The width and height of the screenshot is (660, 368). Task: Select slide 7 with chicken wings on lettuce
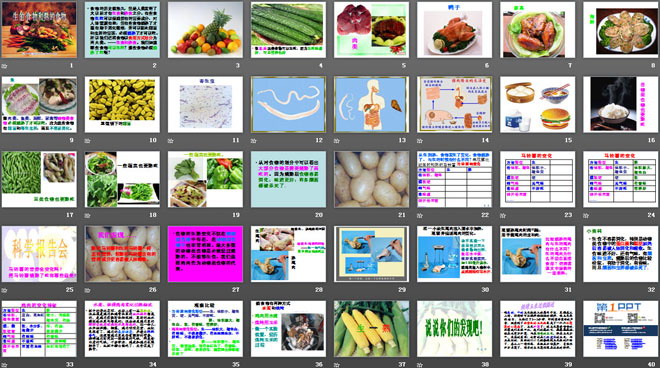pos(538,29)
